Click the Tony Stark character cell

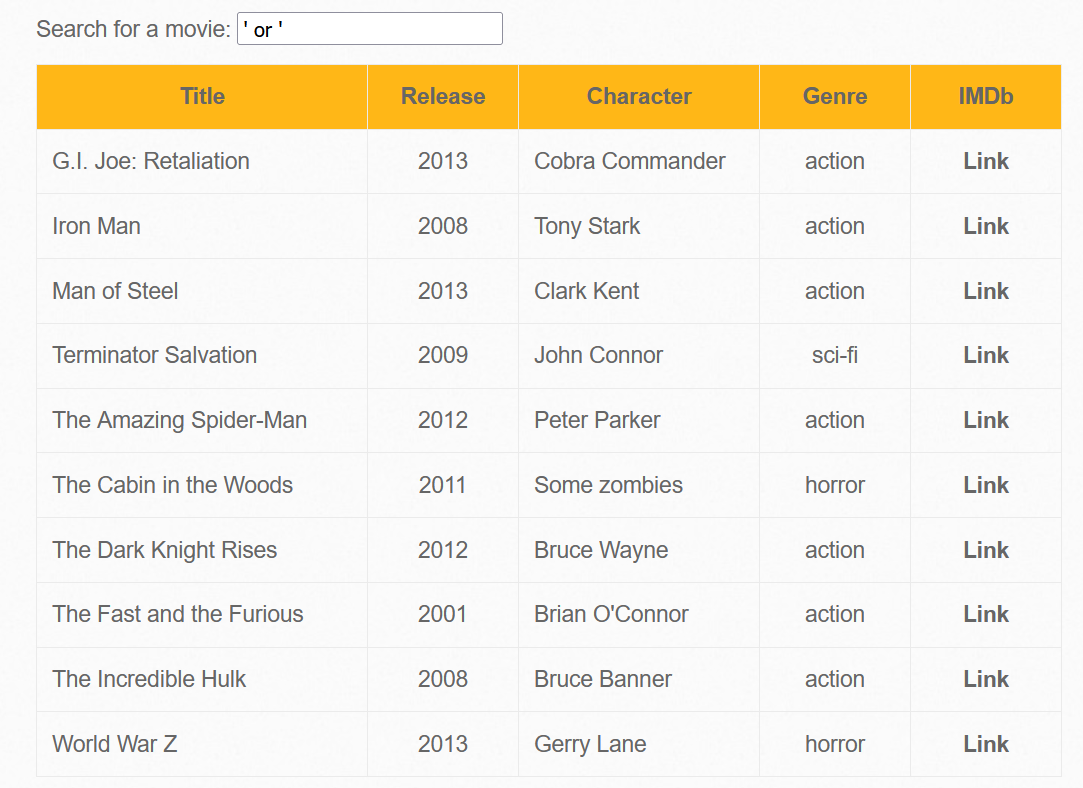pyautogui.click(x=639, y=226)
